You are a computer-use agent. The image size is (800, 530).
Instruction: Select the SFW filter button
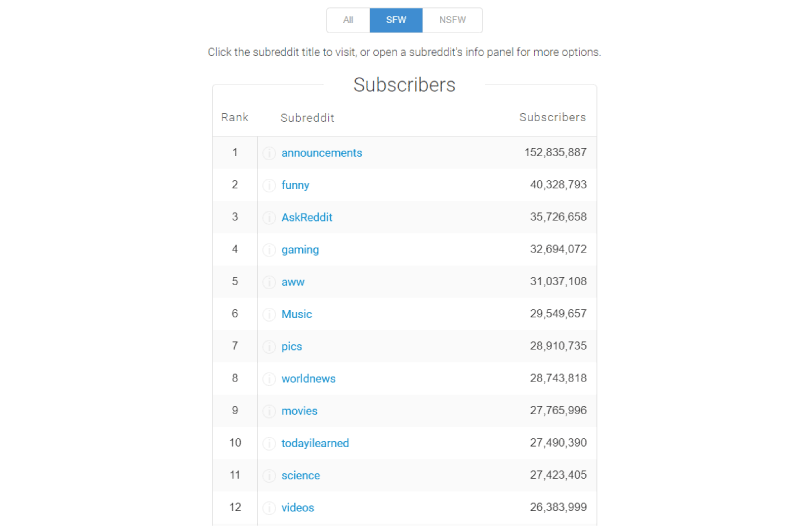coord(396,20)
